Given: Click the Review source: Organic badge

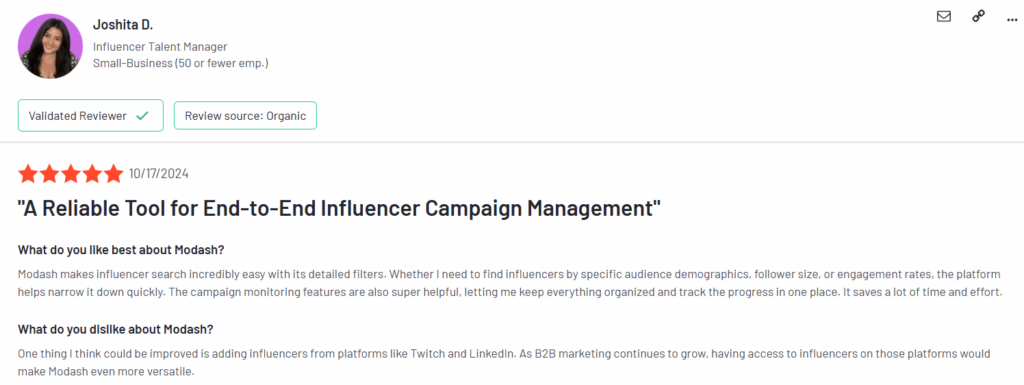Looking at the screenshot, I should click(x=245, y=116).
